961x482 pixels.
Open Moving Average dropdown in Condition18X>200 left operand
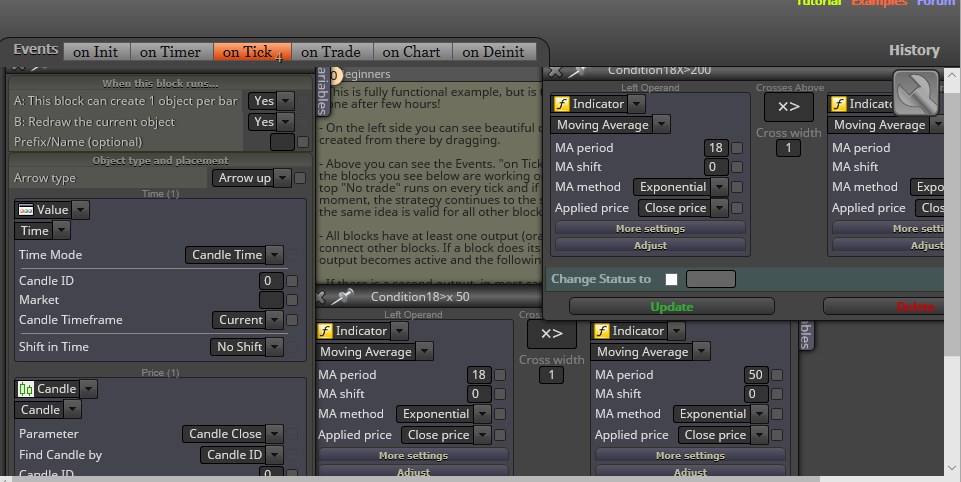[x=610, y=125]
